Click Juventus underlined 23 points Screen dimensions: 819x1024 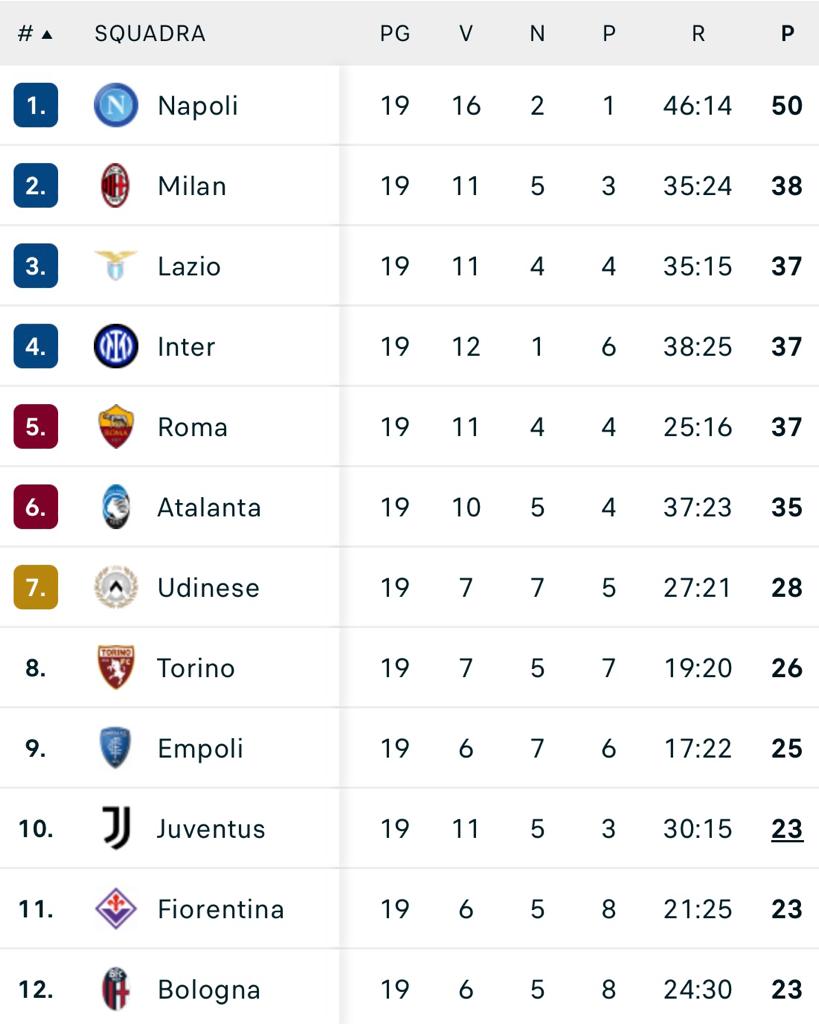point(787,829)
